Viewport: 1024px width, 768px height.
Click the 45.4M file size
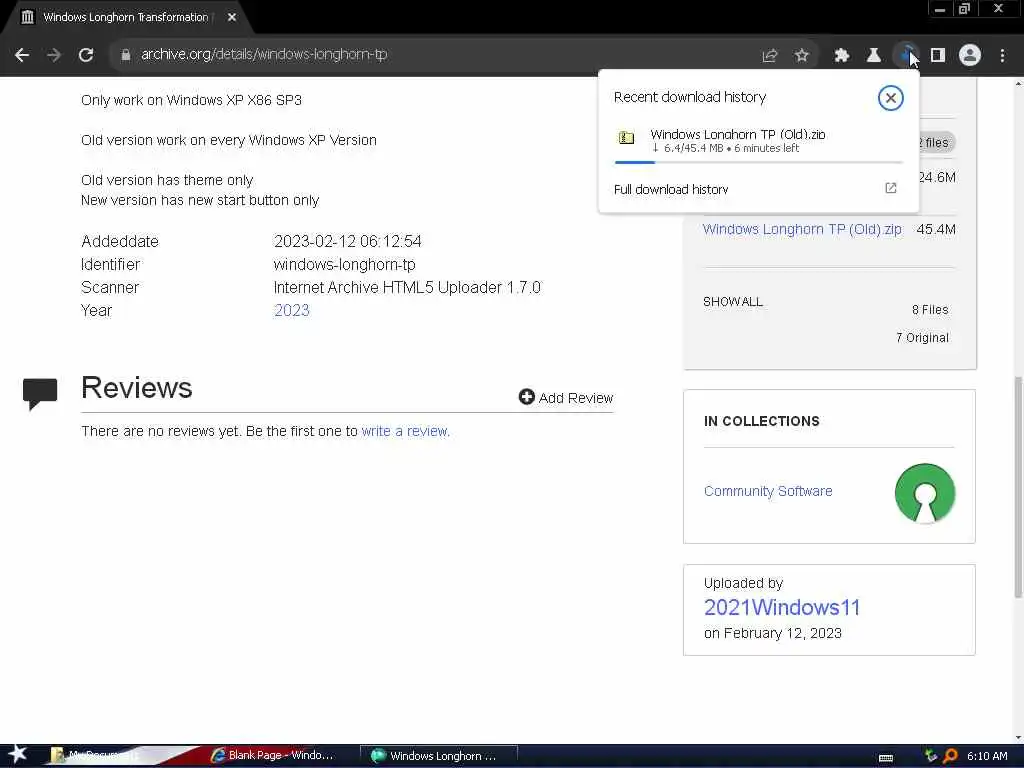coord(936,229)
